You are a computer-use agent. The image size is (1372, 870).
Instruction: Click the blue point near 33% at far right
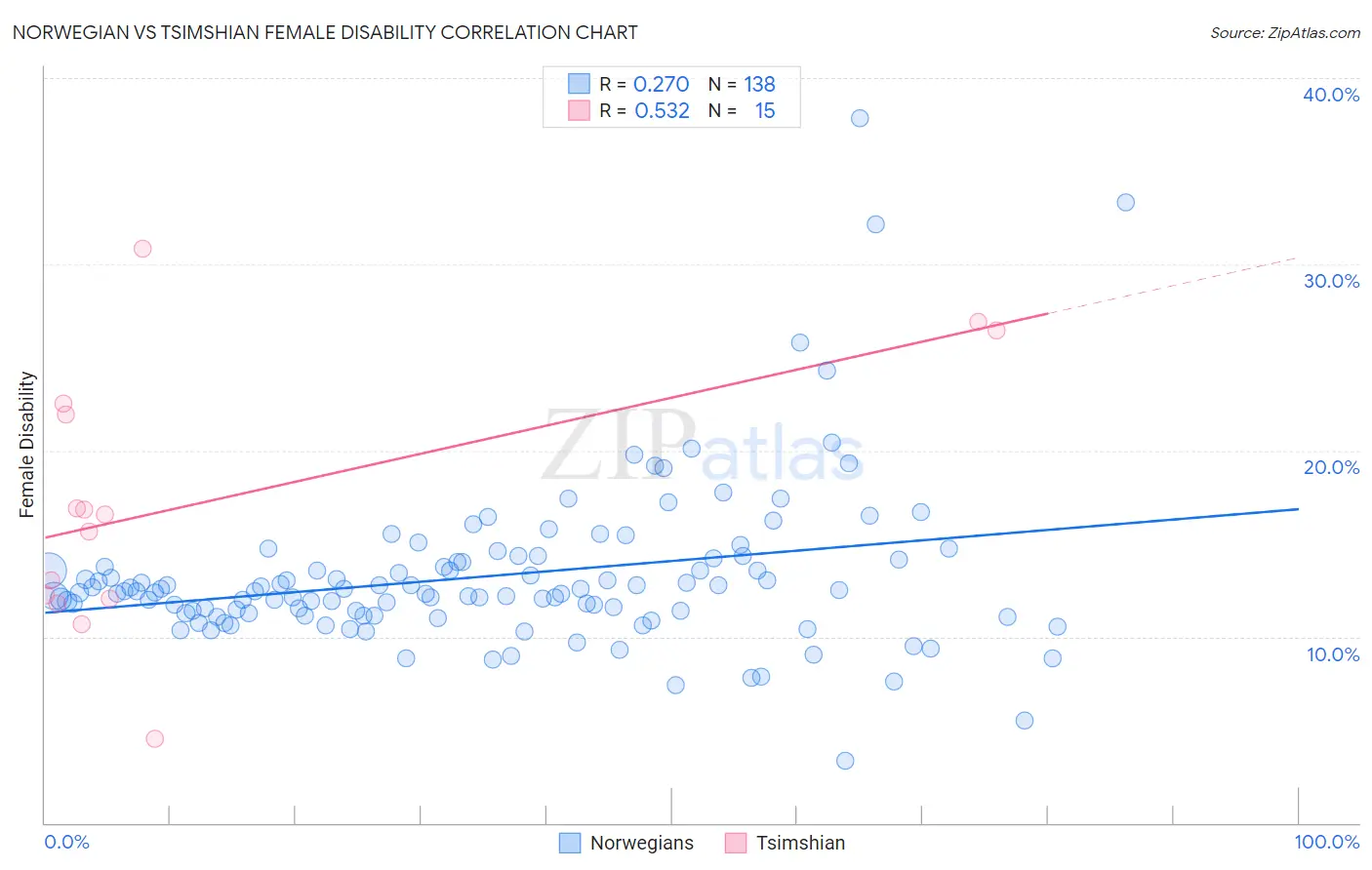[x=1125, y=203]
